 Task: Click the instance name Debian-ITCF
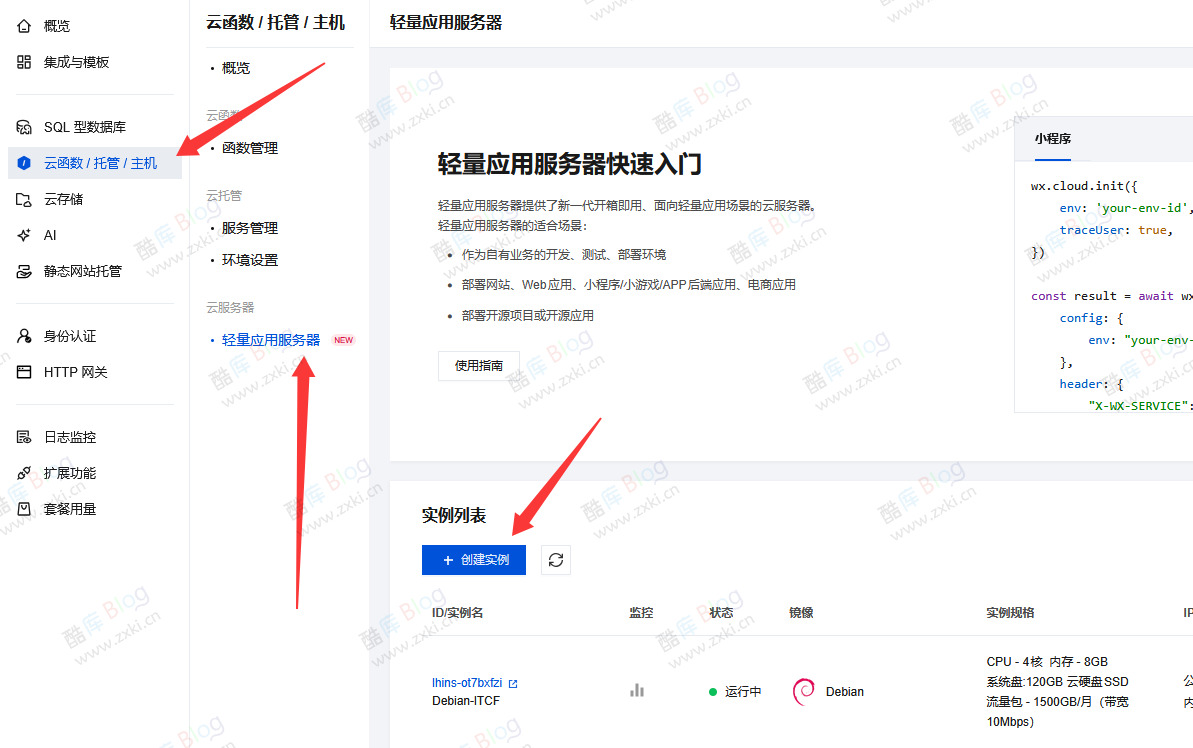(x=466, y=701)
